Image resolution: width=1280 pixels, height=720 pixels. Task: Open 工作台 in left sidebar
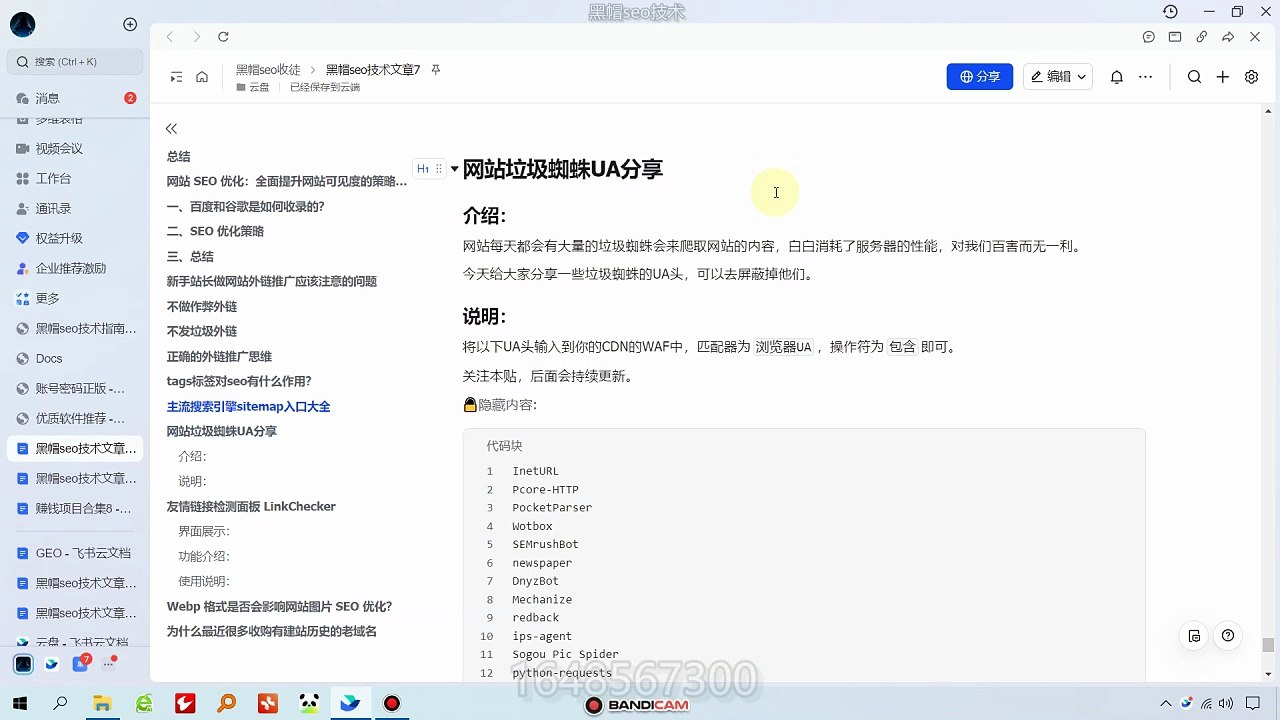pos(76,178)
